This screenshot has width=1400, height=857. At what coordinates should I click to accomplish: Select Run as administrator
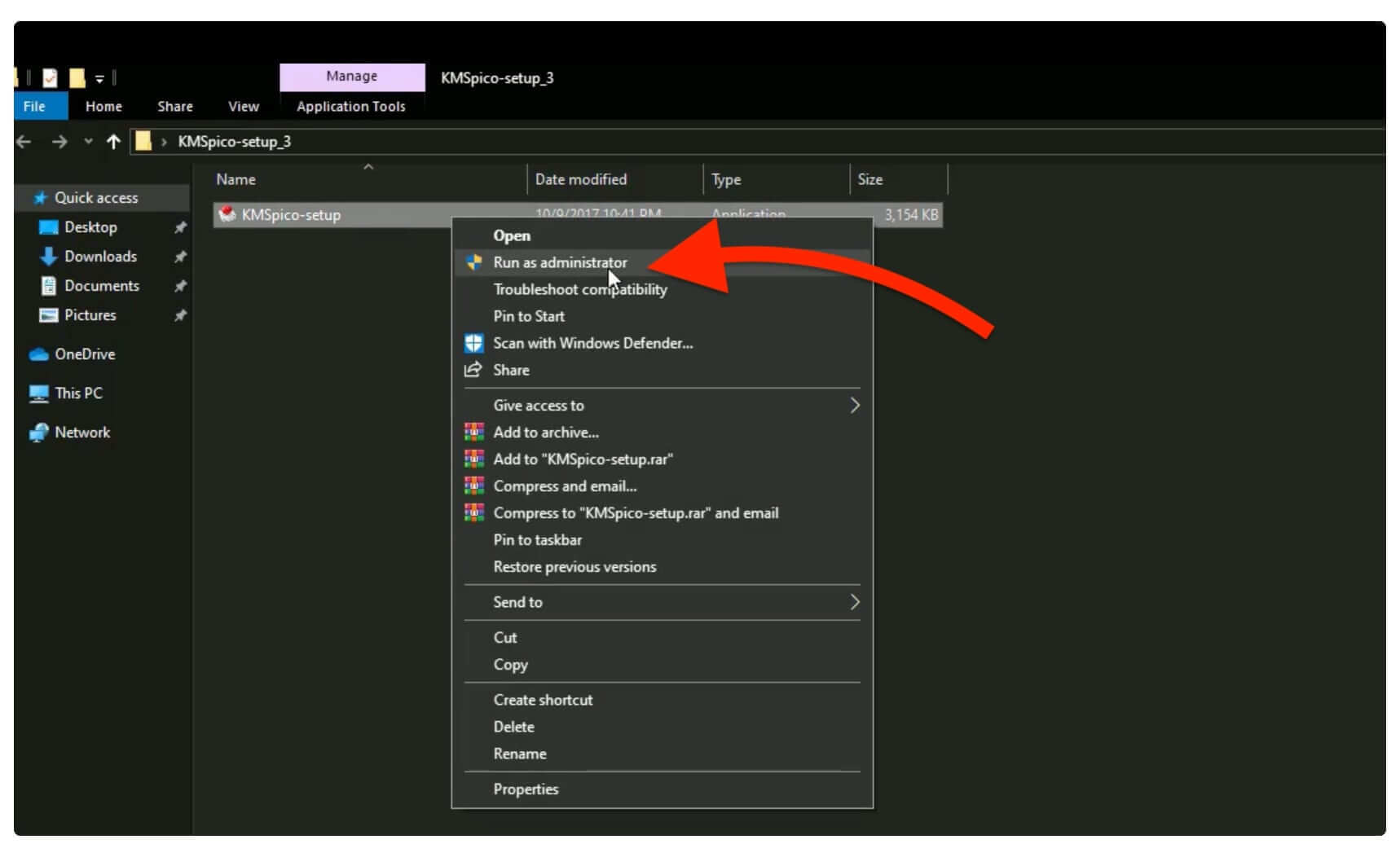[x=662, y=262]
